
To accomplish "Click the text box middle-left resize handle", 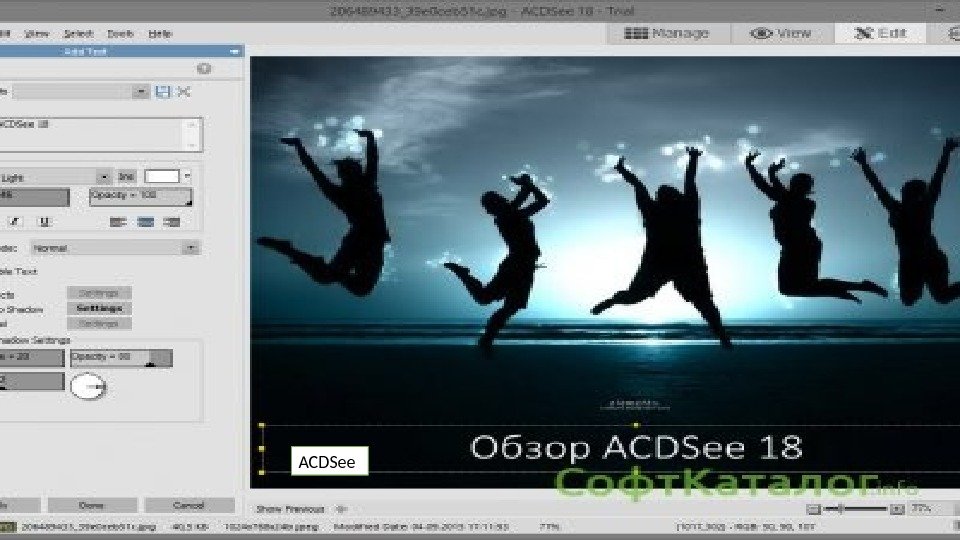I will tap(262, 448).
